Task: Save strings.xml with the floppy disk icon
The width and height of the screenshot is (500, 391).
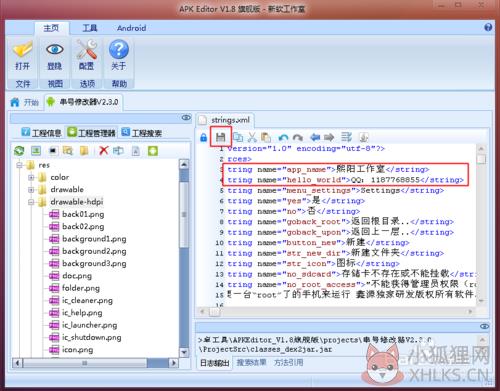Action: point(220,137)
